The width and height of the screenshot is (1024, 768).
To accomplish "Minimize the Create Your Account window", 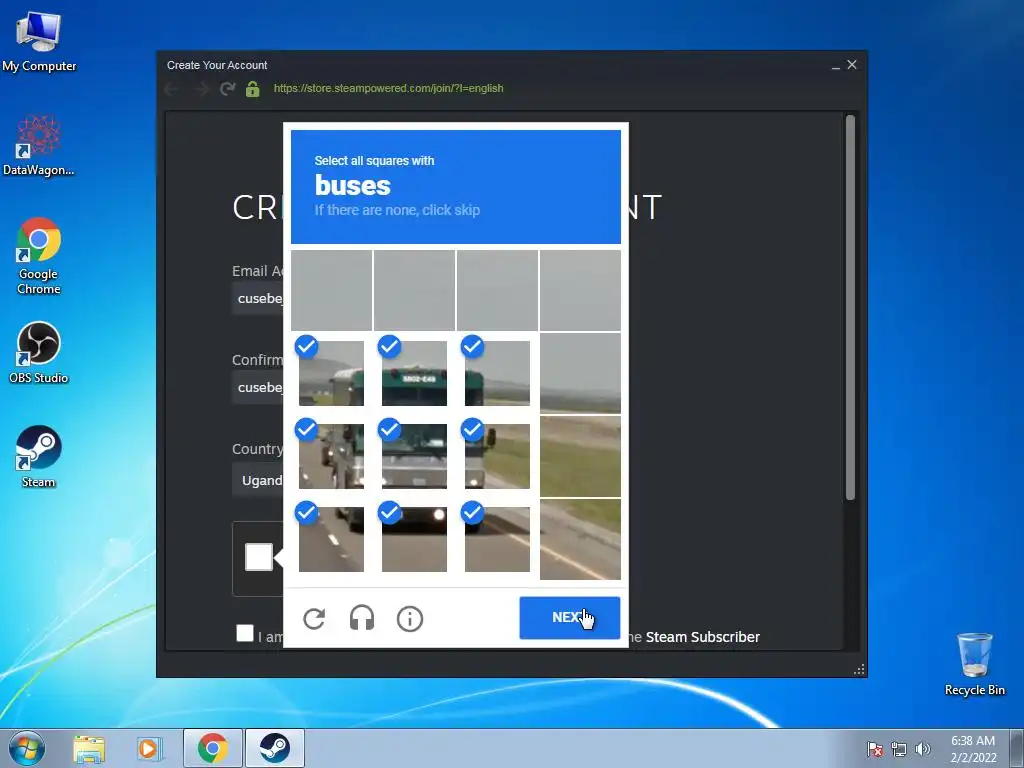I will [x=835, y=65].
